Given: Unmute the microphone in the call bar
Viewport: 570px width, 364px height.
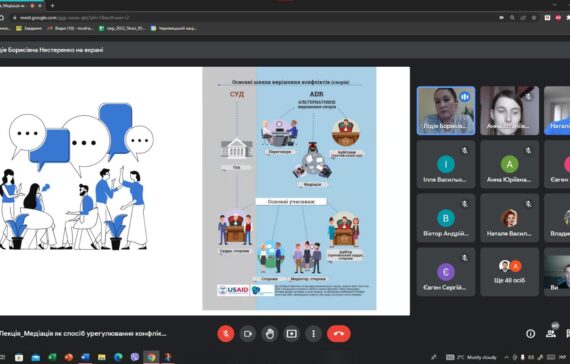Looking at the screenshot, I should (226, 333).
